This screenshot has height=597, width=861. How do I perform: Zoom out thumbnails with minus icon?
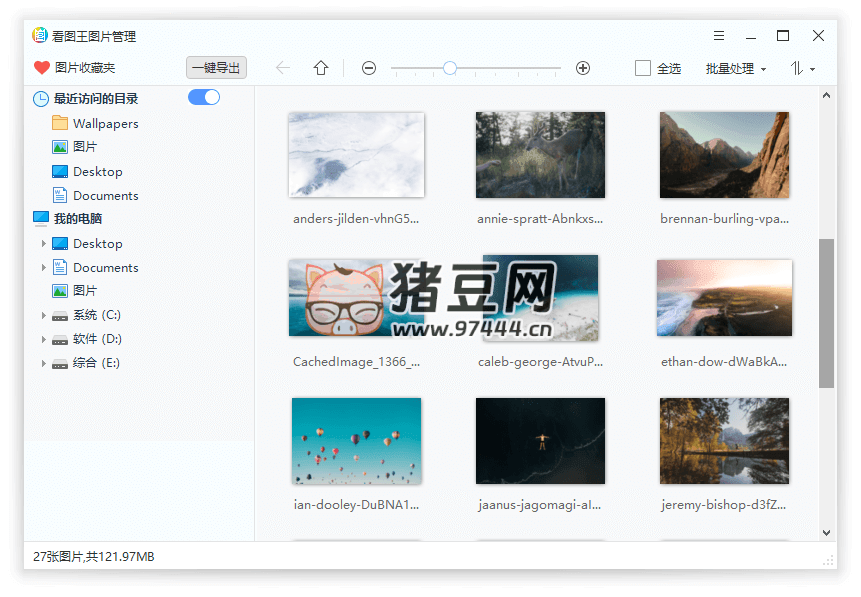click(x=369, y=68)
